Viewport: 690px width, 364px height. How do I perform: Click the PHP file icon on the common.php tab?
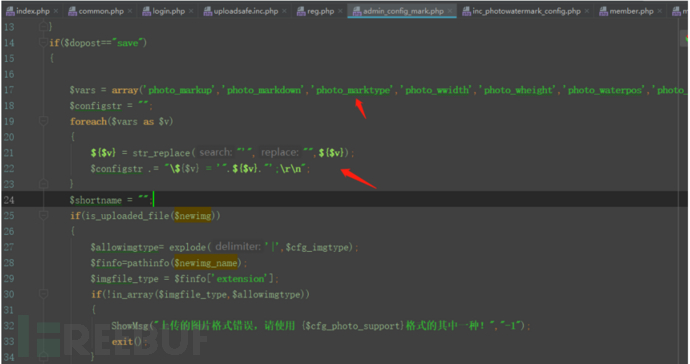[73, 11]
